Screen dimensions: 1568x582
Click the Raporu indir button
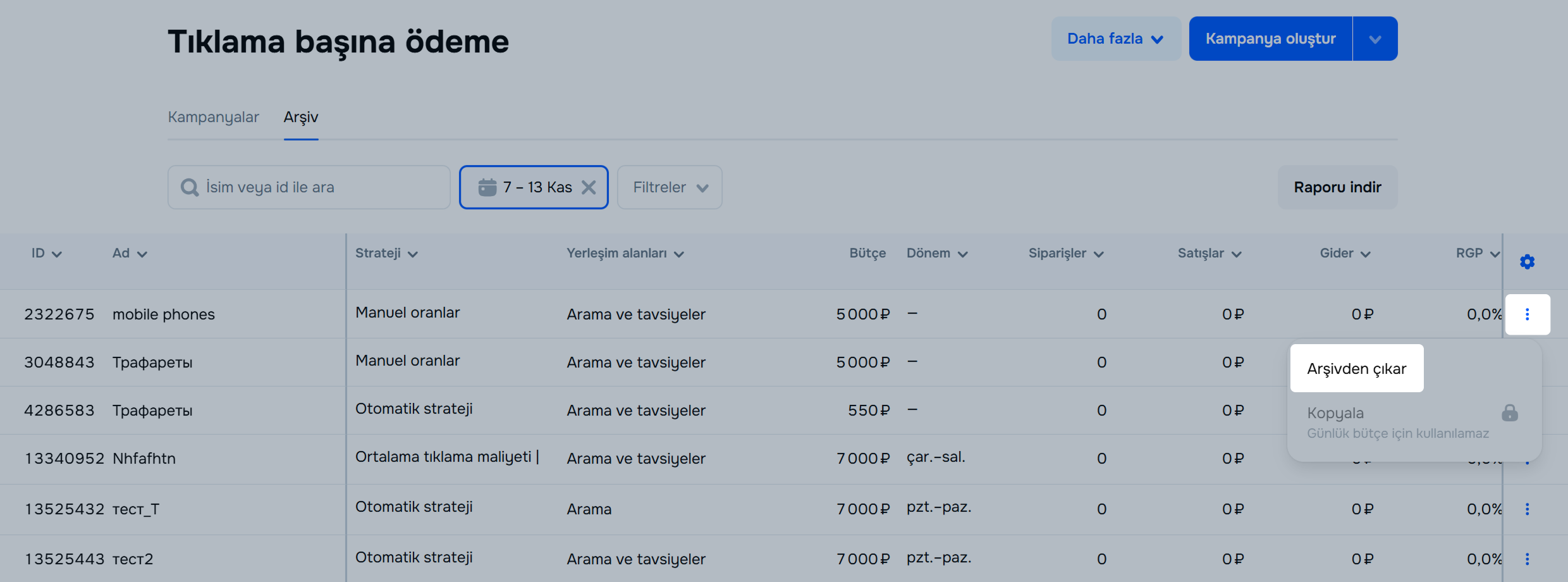(1337, 187)
